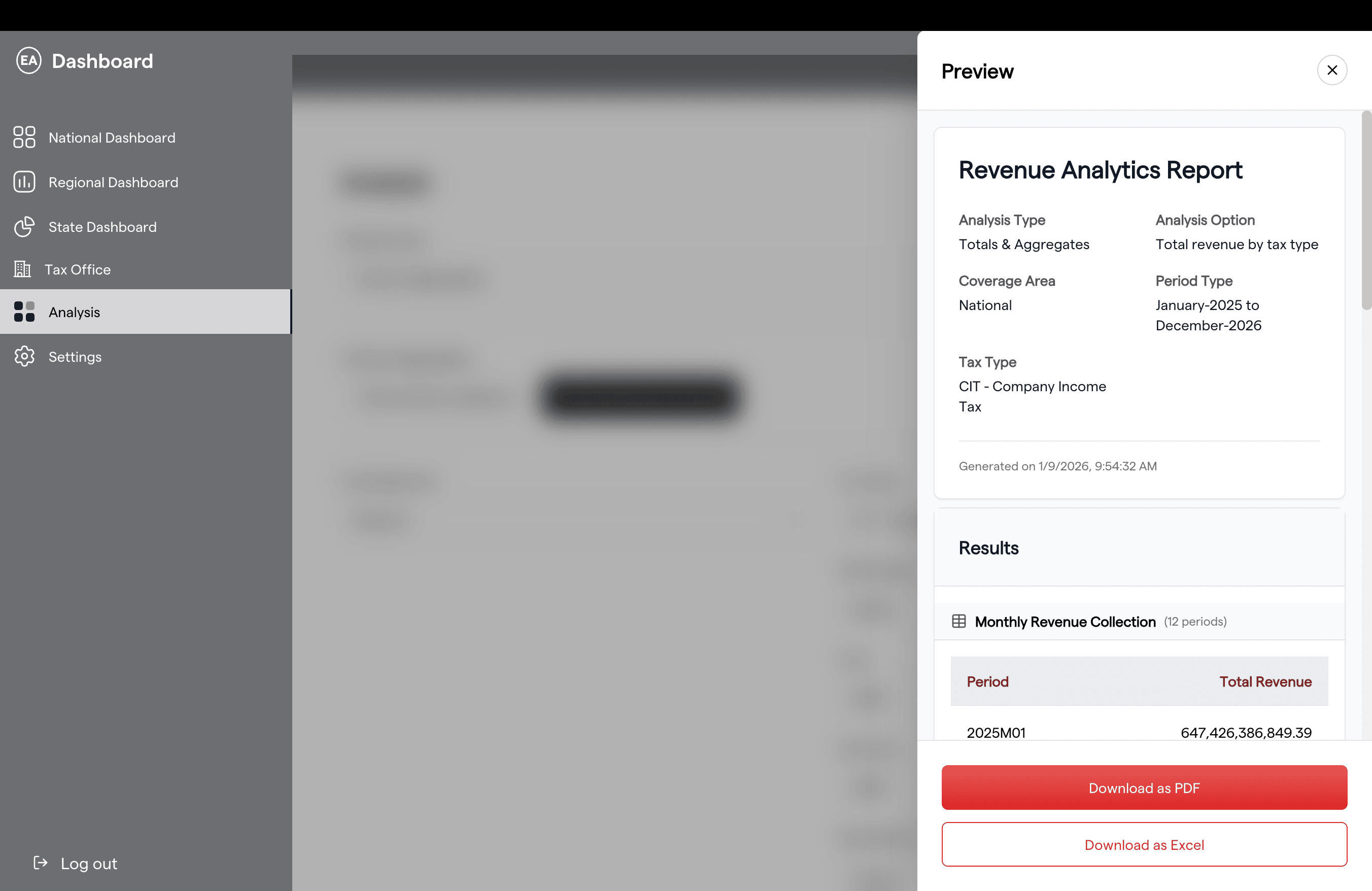This screenshot has height=891, width=1372.
Task: Select Tax Office in sidebar
Action: (x=77, y=270)
